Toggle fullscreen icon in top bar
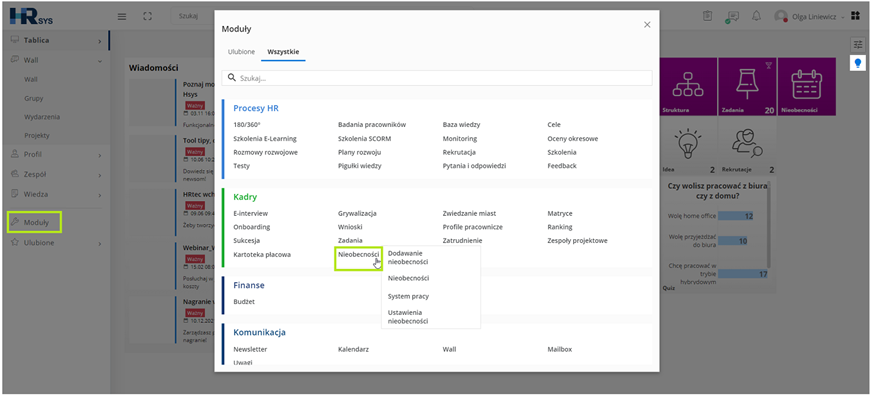Image resolution: width=872 pixels, height=397 pixels. pos(147,16)
